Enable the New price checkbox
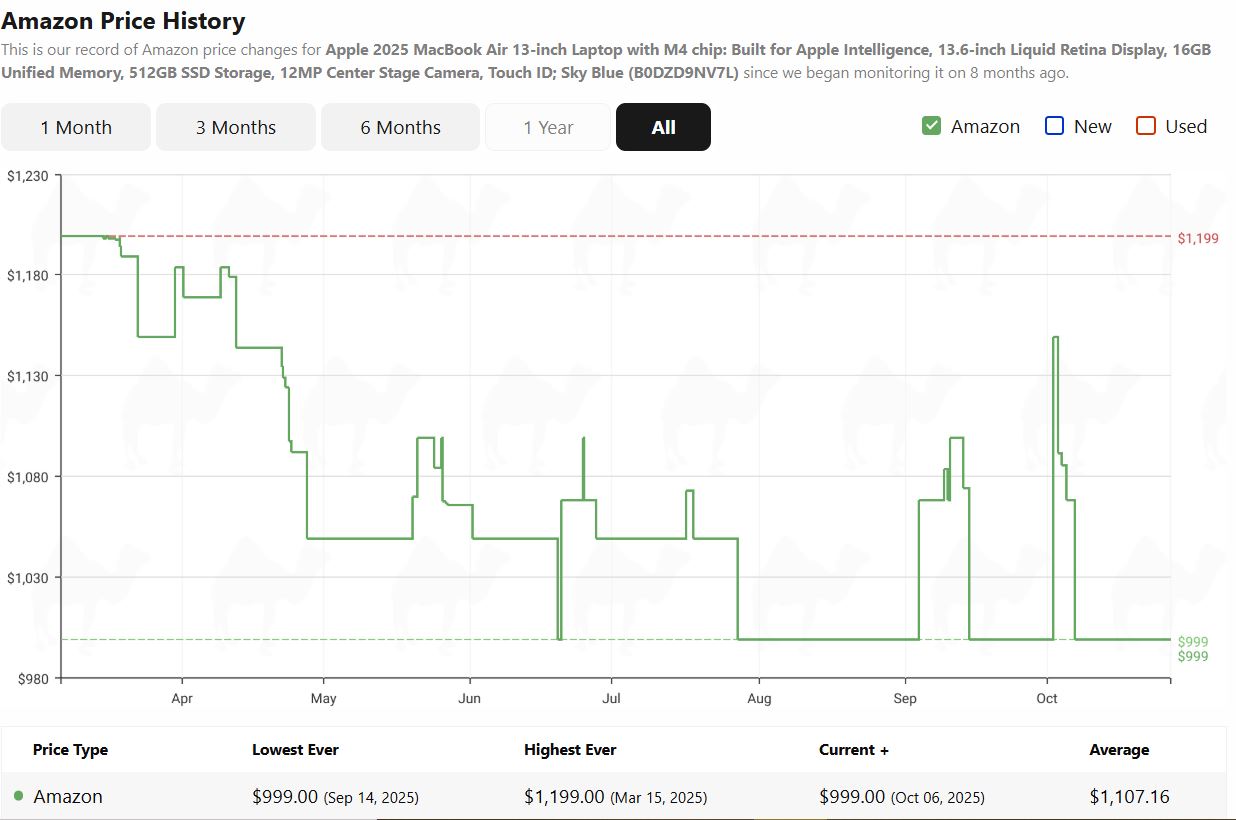Image resolution: width=1236 pixels, height=820 pixels. click(x=1054, y=126)
